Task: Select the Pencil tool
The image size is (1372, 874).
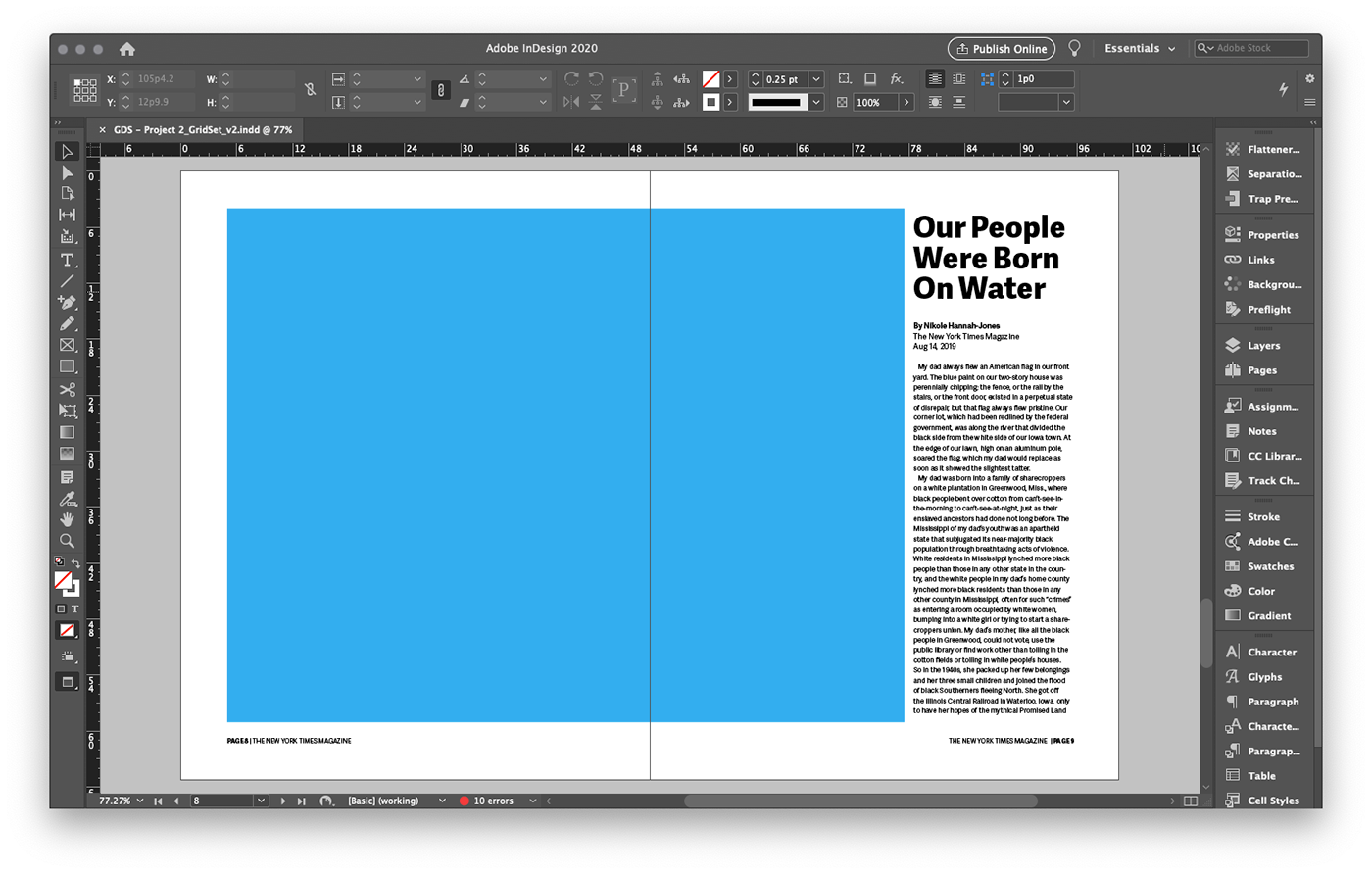Action: [x=67, y=323]
